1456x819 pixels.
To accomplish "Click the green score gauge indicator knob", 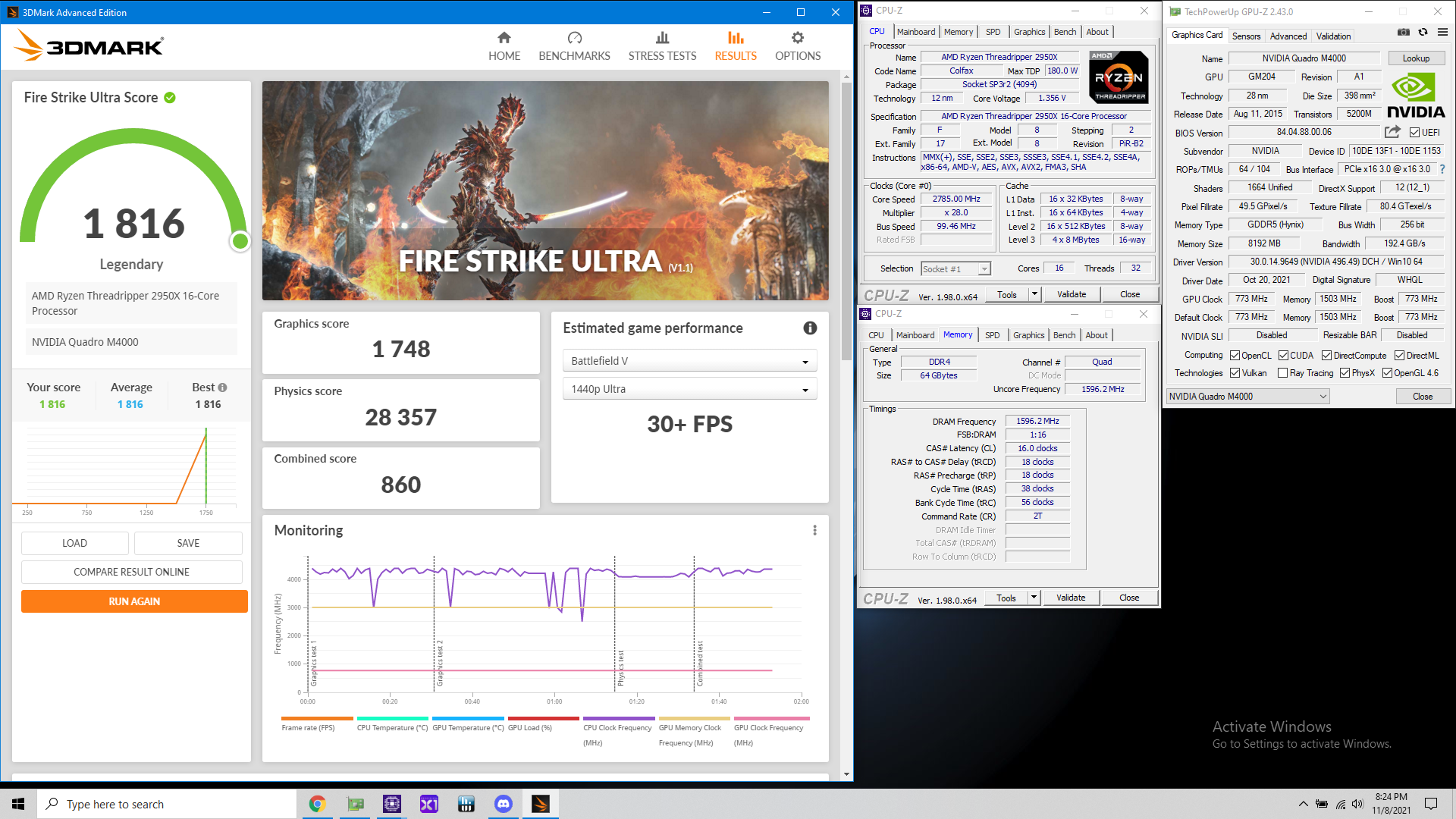I will pyautogui.click(x=240, y=241).
